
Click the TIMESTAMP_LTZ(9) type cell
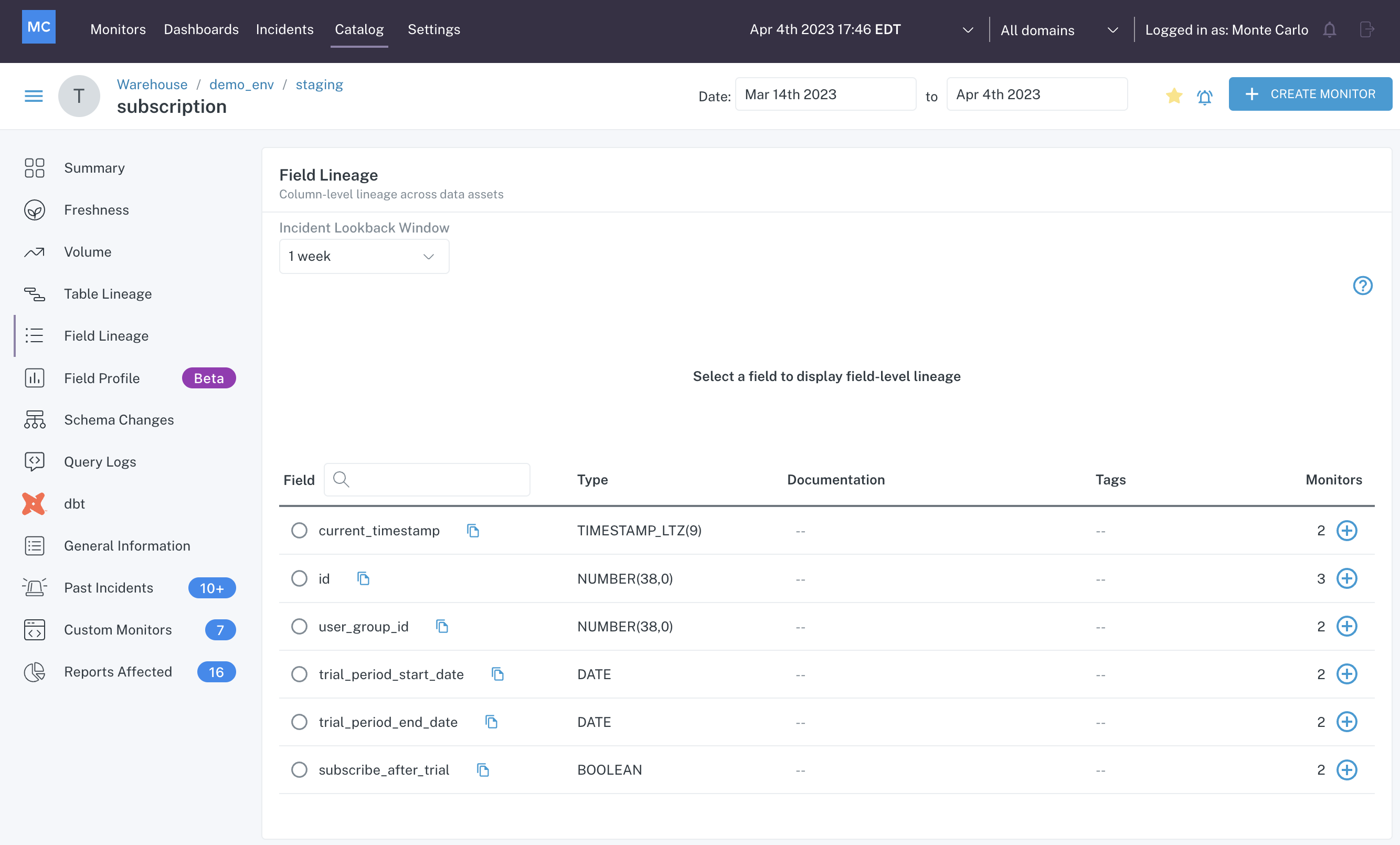(639, 530)
